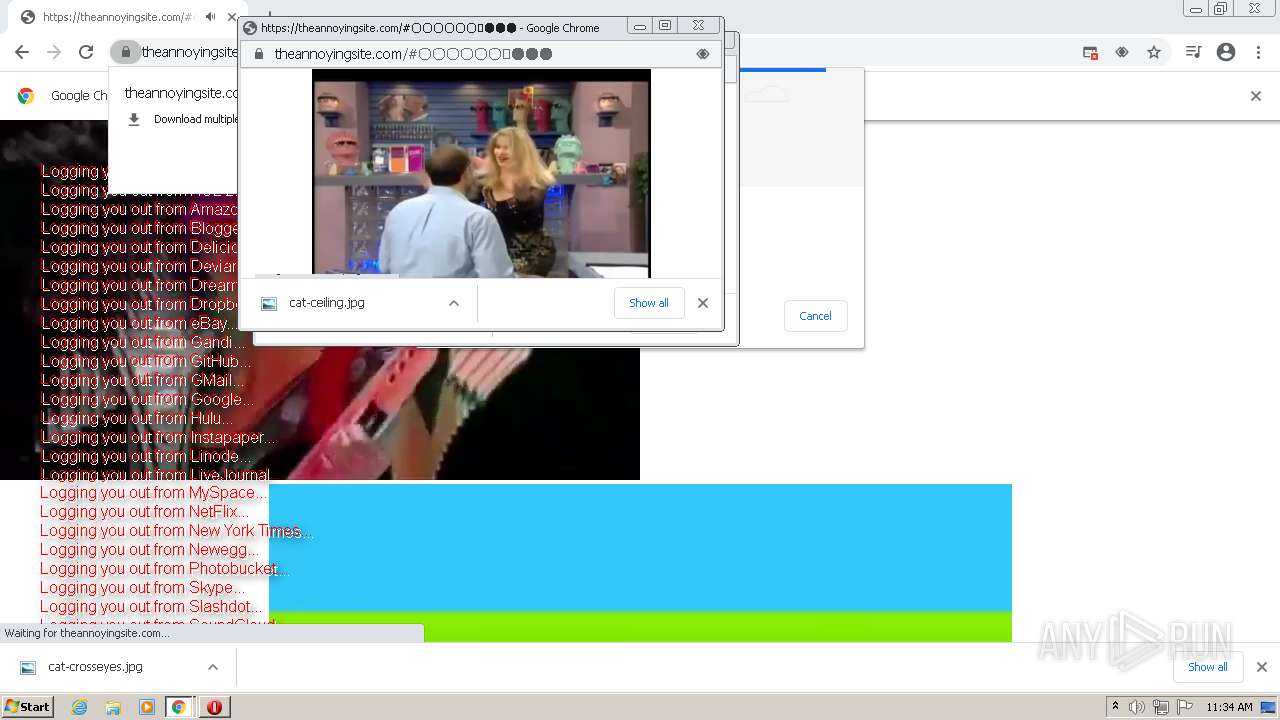Viewport: 1280px width, 720px height.
Task: Click the Chrome taskbar button
Action: (x=180, y=707)
